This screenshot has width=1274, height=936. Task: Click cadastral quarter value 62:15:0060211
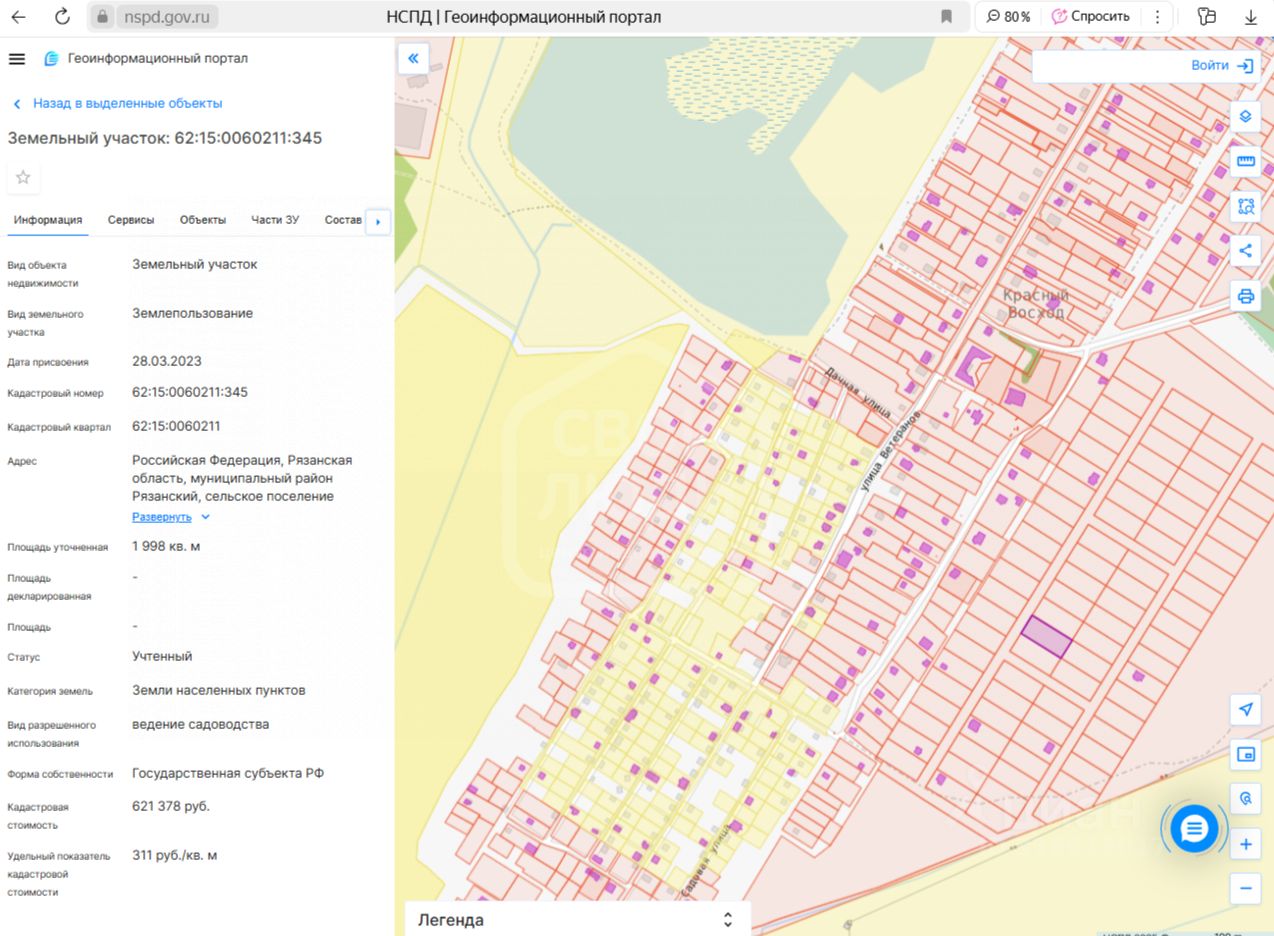tap(176, 426)
